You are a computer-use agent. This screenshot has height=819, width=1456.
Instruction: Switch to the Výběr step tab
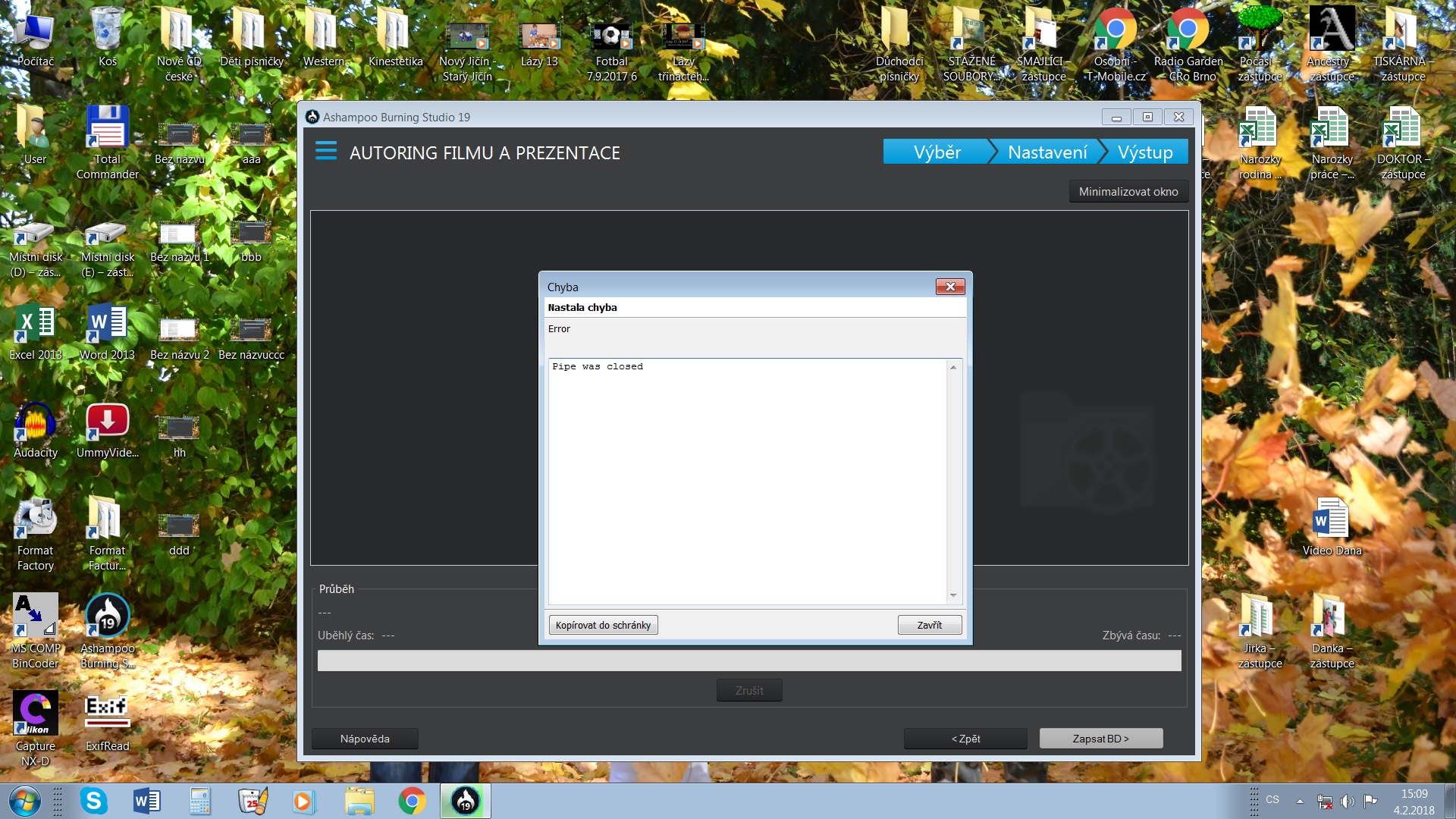point(937,152)
